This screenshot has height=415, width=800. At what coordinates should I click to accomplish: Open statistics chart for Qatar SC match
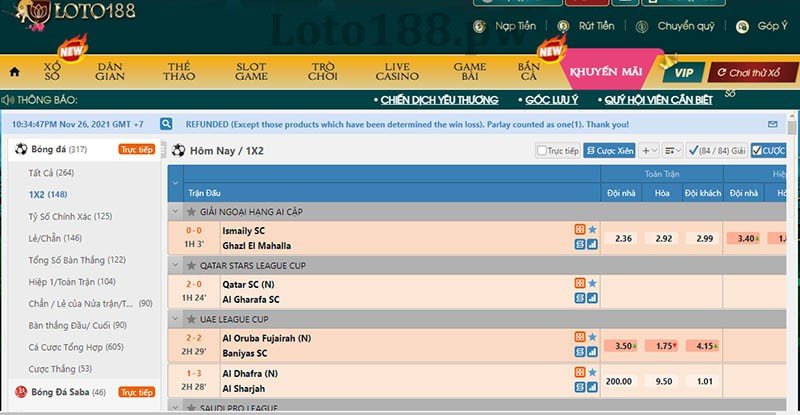(x=592, y=298)
